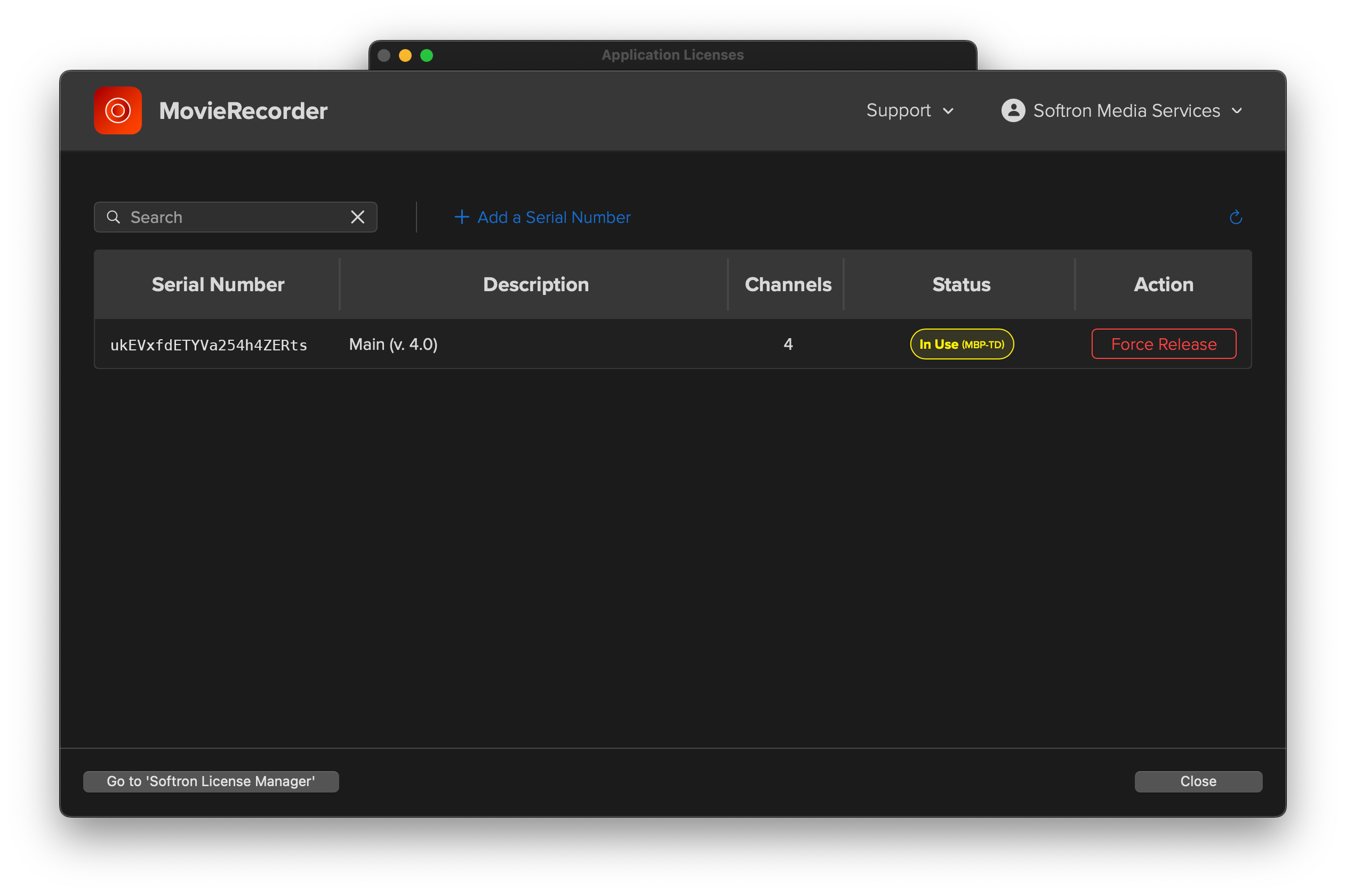Click the yellow minimize button of Application Licenses window
This screenshot has width=1346, height=896.
click(405, 55)
